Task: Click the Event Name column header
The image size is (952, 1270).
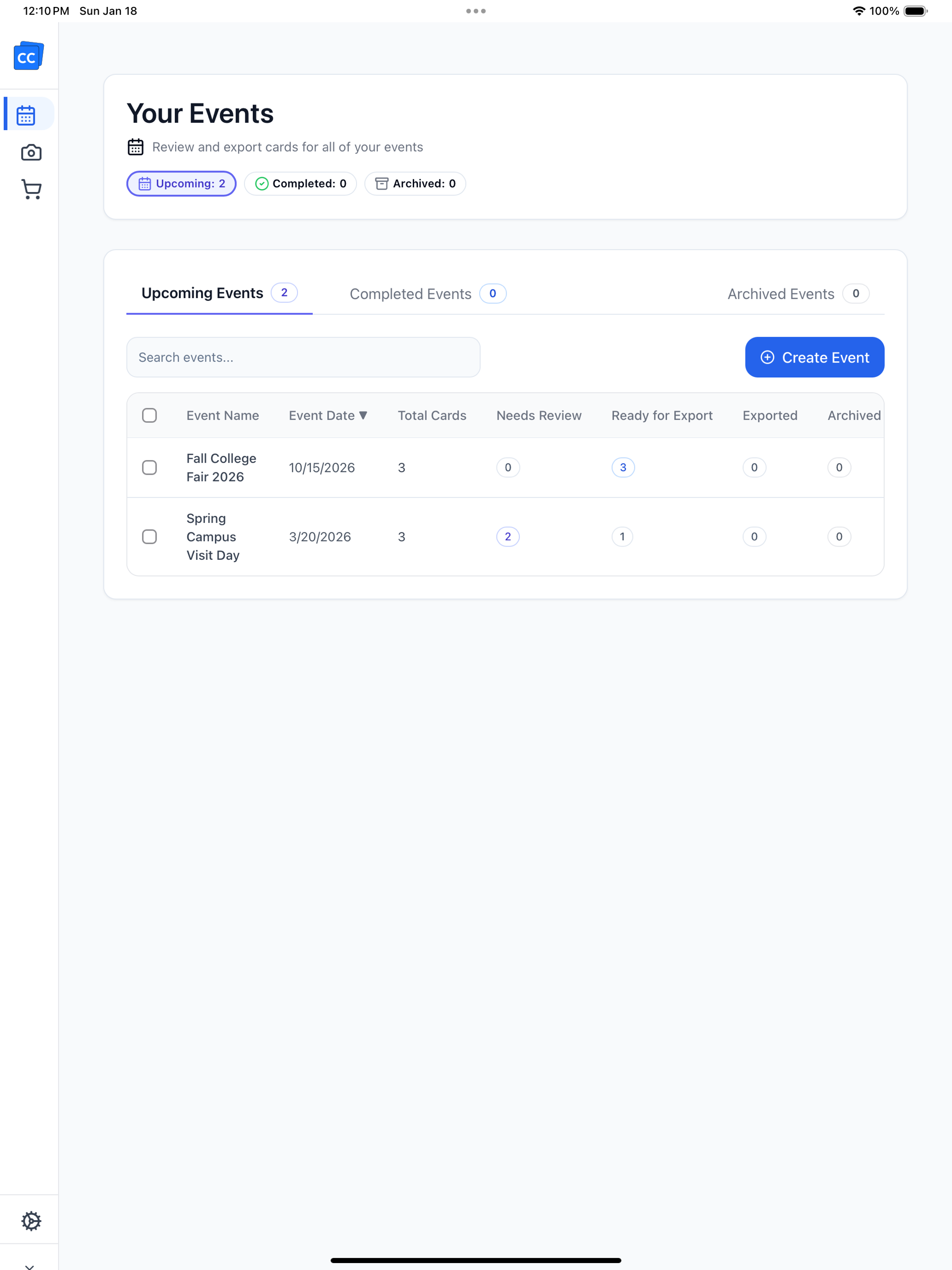Action: [x=223, y=416]
